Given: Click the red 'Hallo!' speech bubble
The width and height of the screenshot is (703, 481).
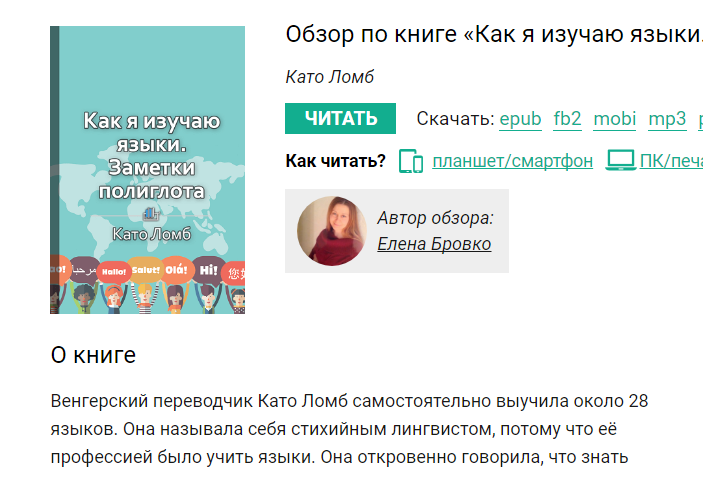Looking at the screenshot, I should (x=114, y=272).
